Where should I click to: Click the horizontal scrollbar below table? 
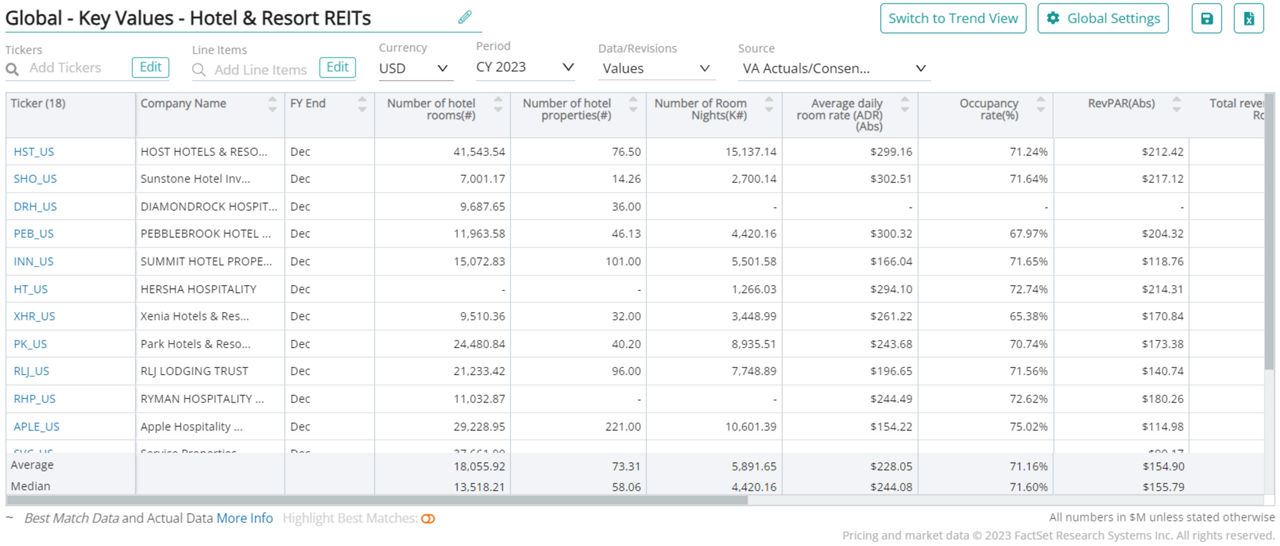coord(380,500)
